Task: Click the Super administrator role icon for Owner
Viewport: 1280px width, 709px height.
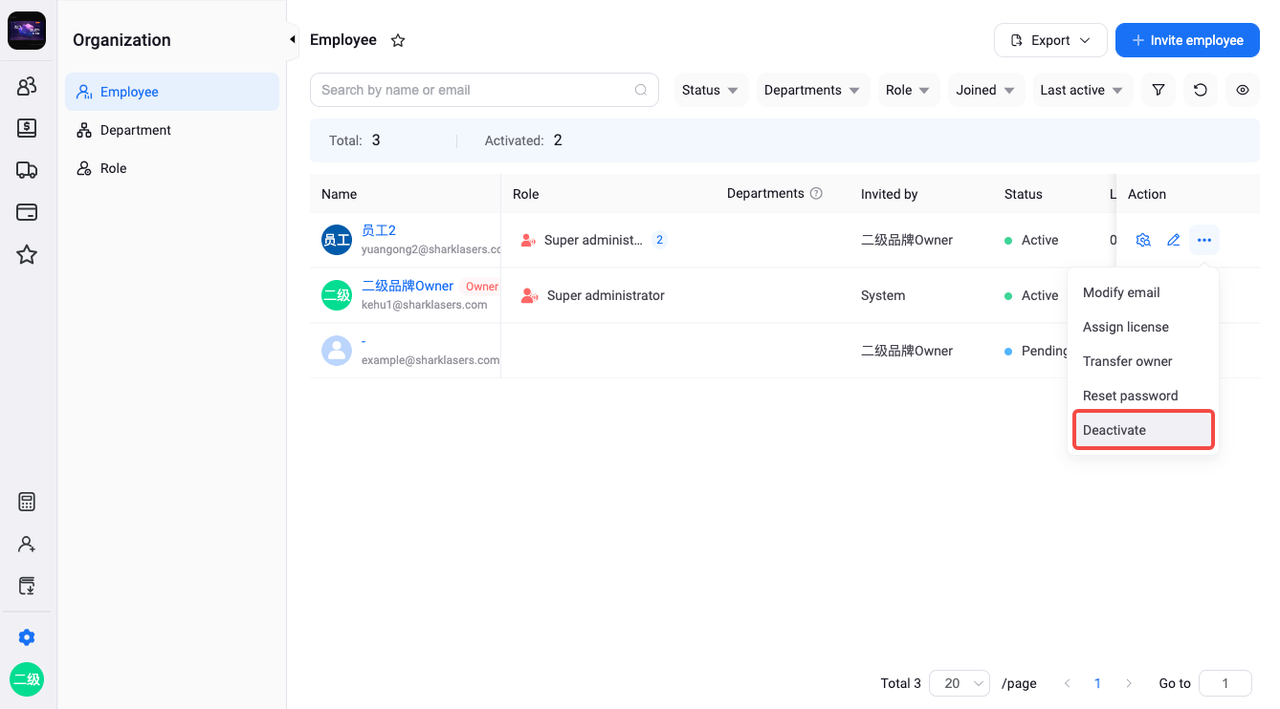Action: (528, 296)
